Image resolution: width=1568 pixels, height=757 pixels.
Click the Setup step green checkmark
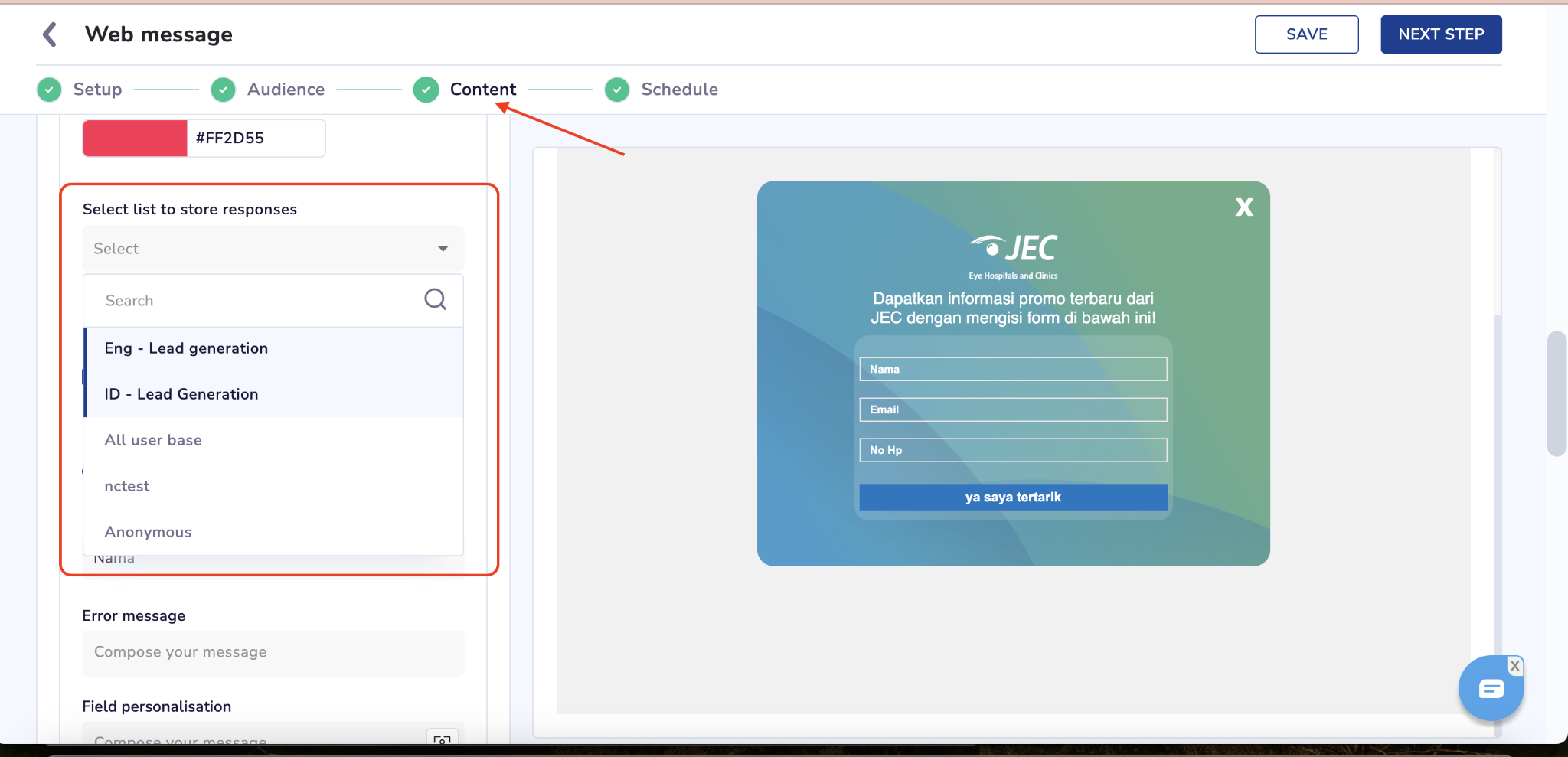coord(49,90)
